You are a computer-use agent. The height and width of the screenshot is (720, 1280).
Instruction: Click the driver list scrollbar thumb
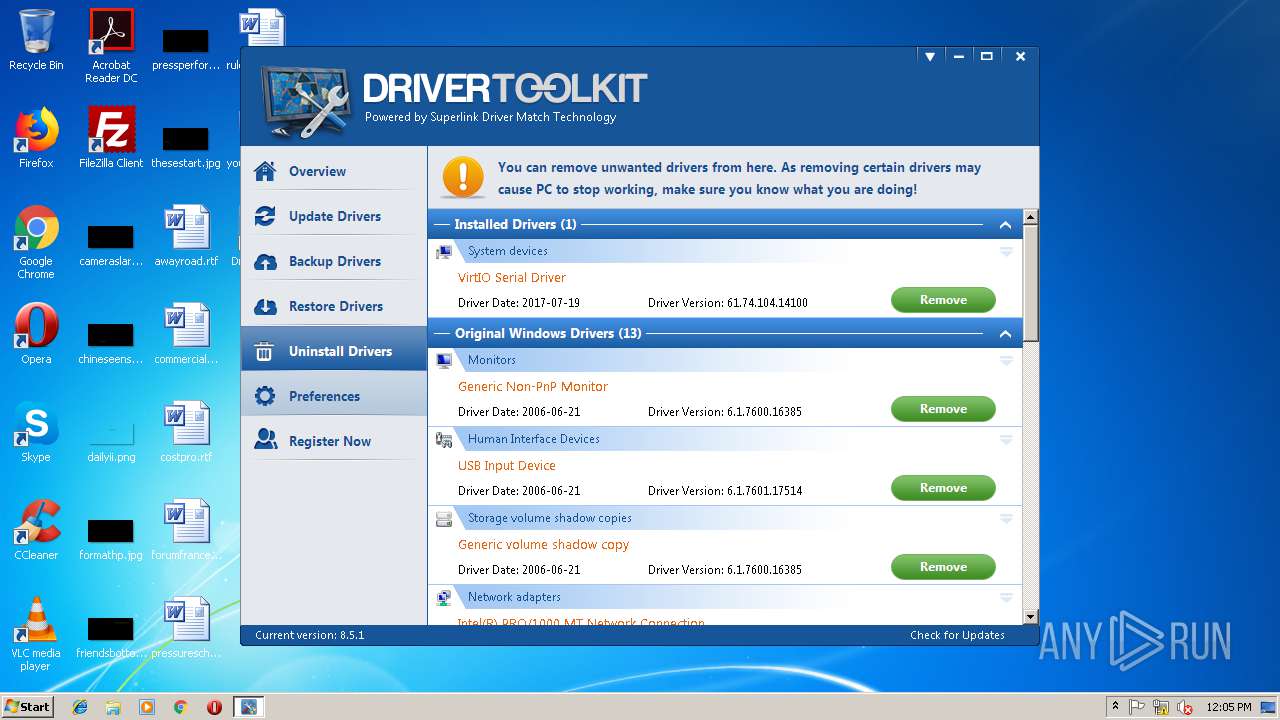[x=1031, y=283]
